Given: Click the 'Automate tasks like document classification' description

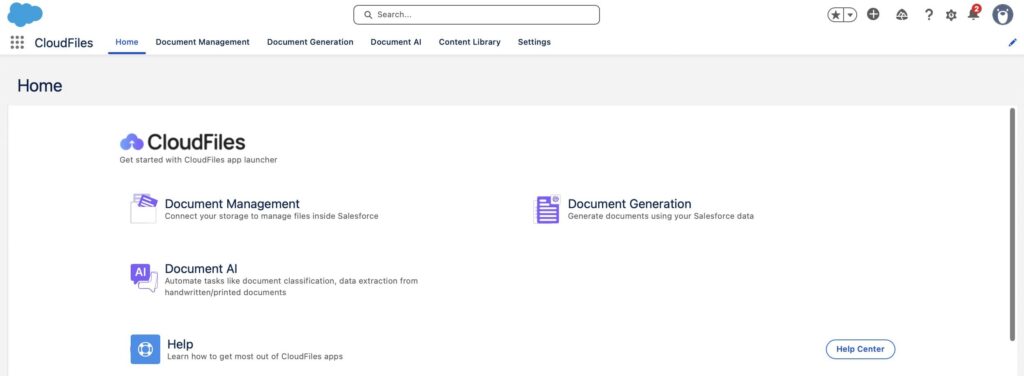Looking at the screenshot, I should [291, 287].
